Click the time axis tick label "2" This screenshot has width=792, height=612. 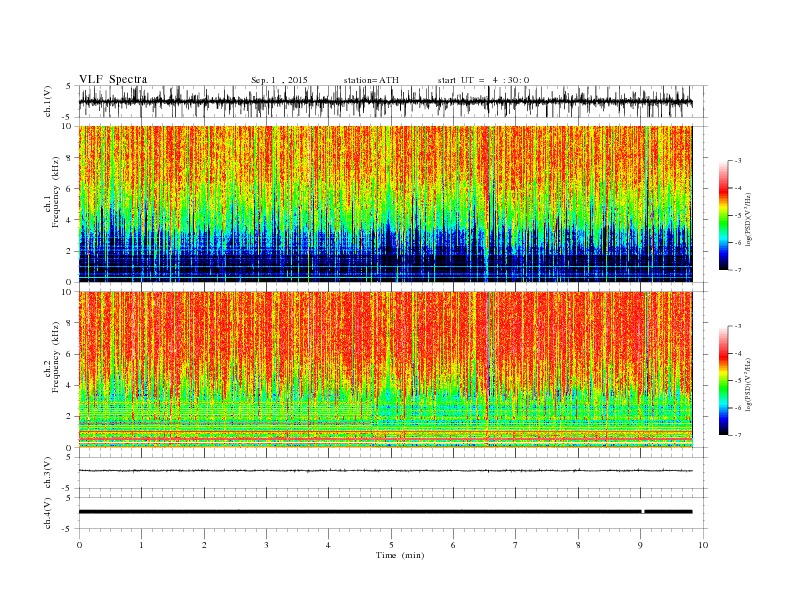pyautogui.click(x=204, y=545)
